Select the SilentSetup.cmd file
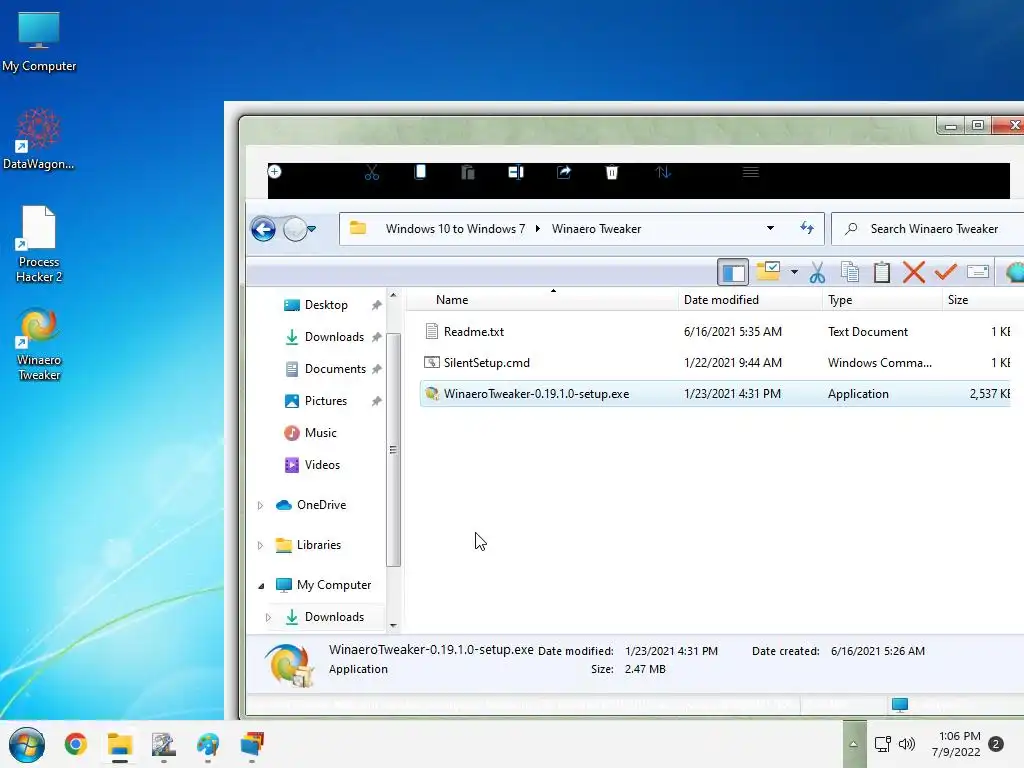 click(x=715, y=362)
